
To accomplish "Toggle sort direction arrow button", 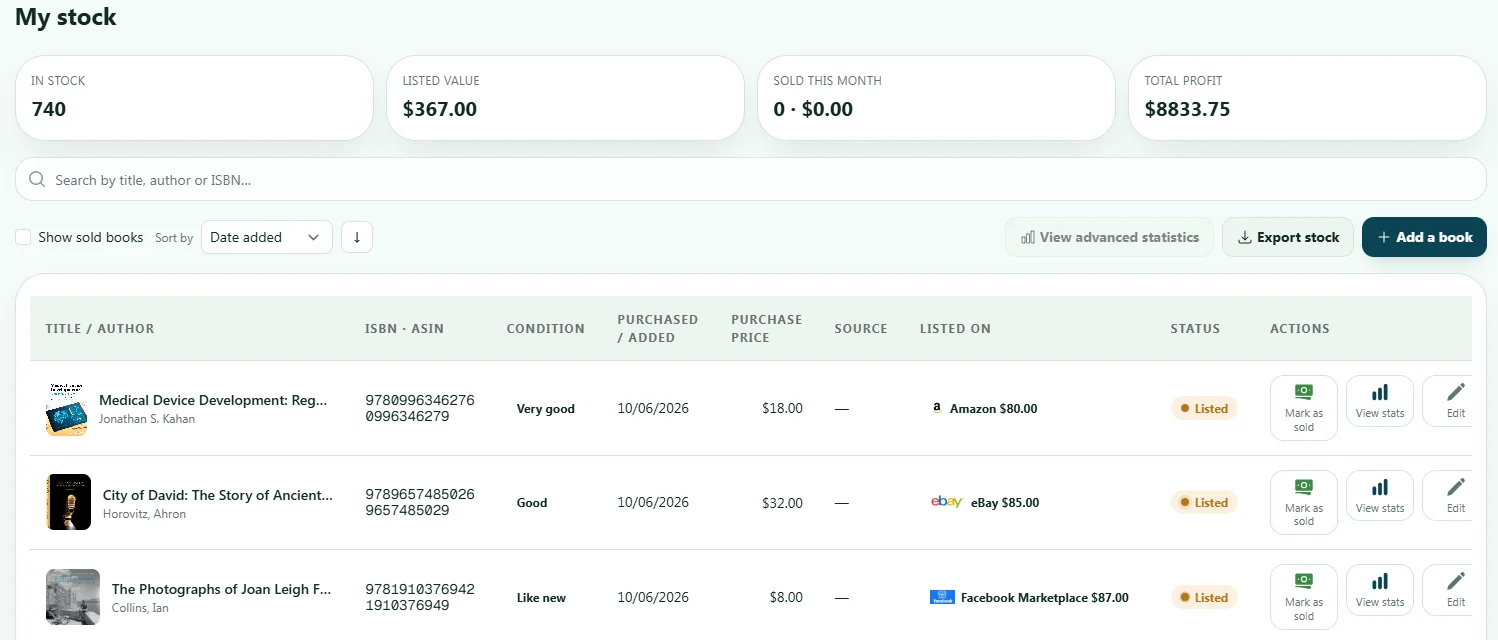I will [x=357, y=237].
